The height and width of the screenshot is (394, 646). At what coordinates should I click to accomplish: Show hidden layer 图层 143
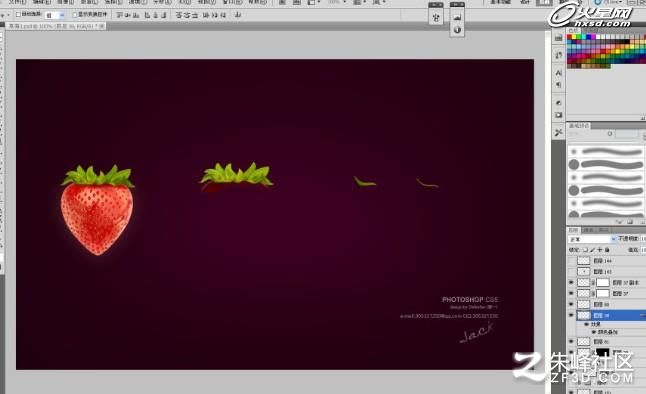(571, 272)
